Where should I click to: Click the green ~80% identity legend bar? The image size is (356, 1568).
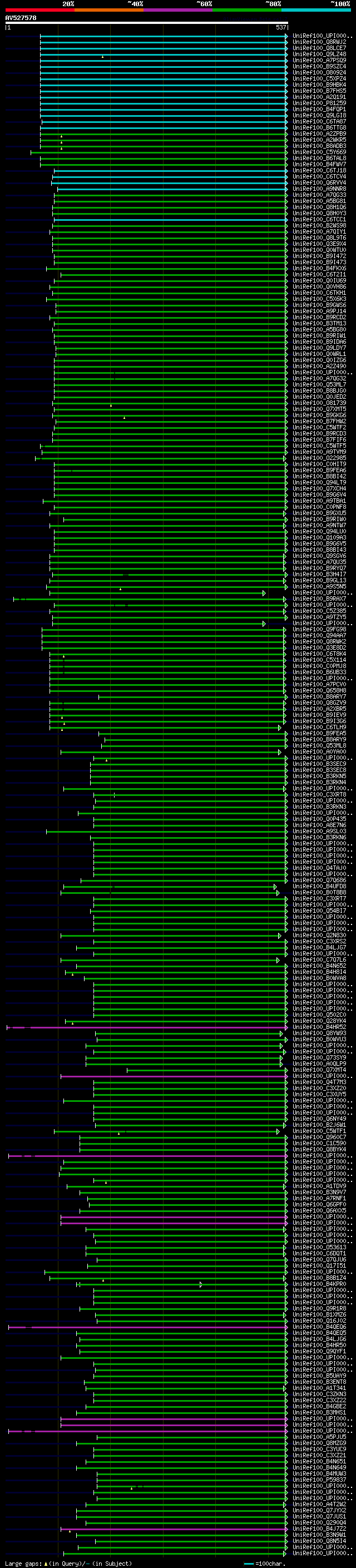(x=247, y=10)
